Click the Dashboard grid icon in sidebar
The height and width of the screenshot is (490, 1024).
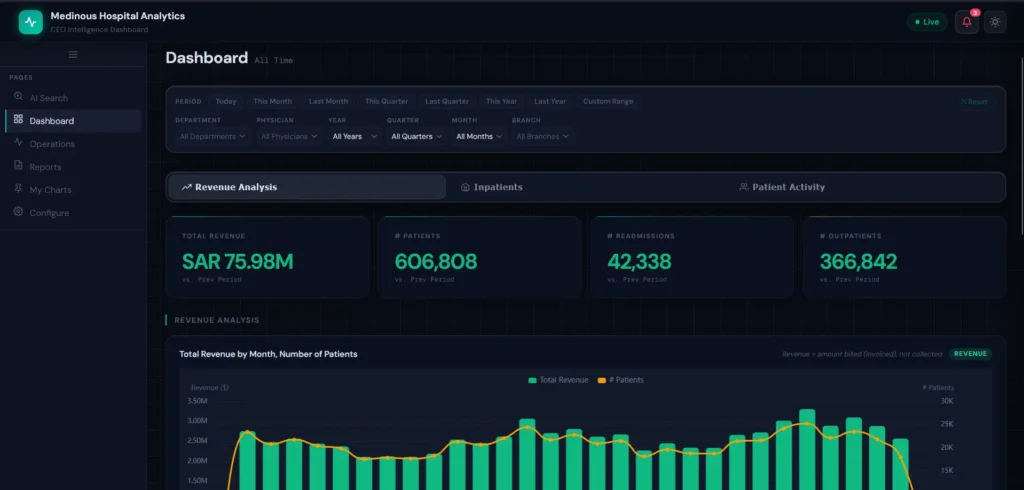18,120
